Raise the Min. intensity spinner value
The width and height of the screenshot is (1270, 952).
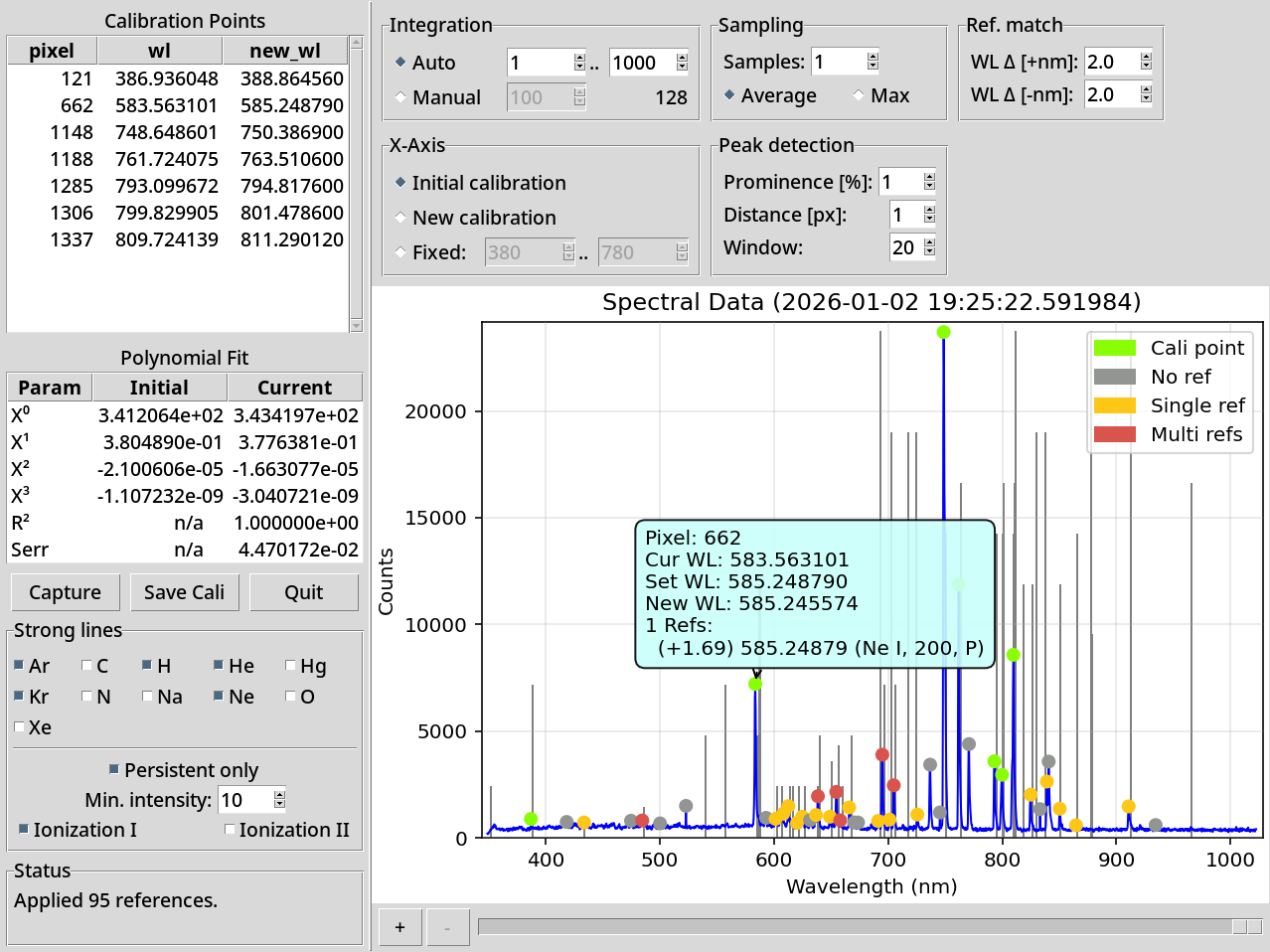click(x=279, y=795)
